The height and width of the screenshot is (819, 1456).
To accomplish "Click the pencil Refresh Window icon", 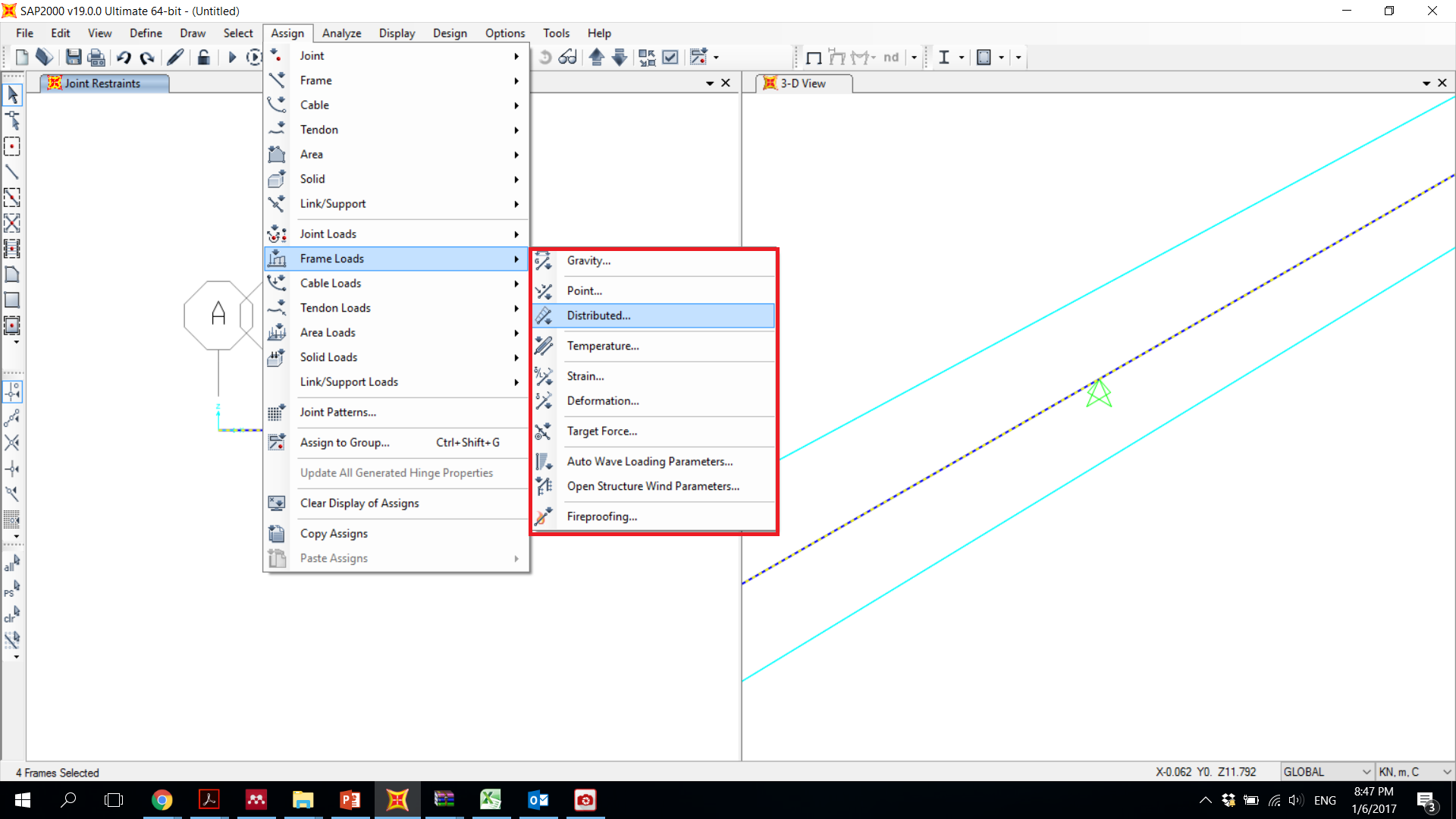I will tap(175, 57).
